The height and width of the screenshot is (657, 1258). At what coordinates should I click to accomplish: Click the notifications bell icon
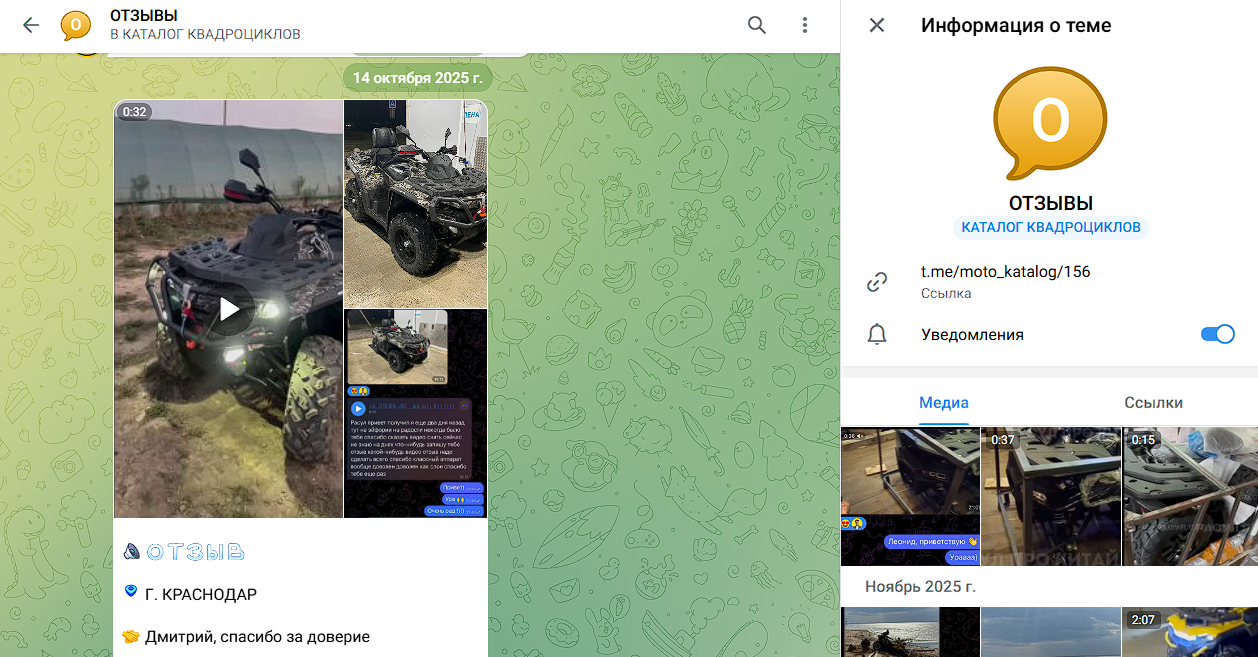[877, 335]
